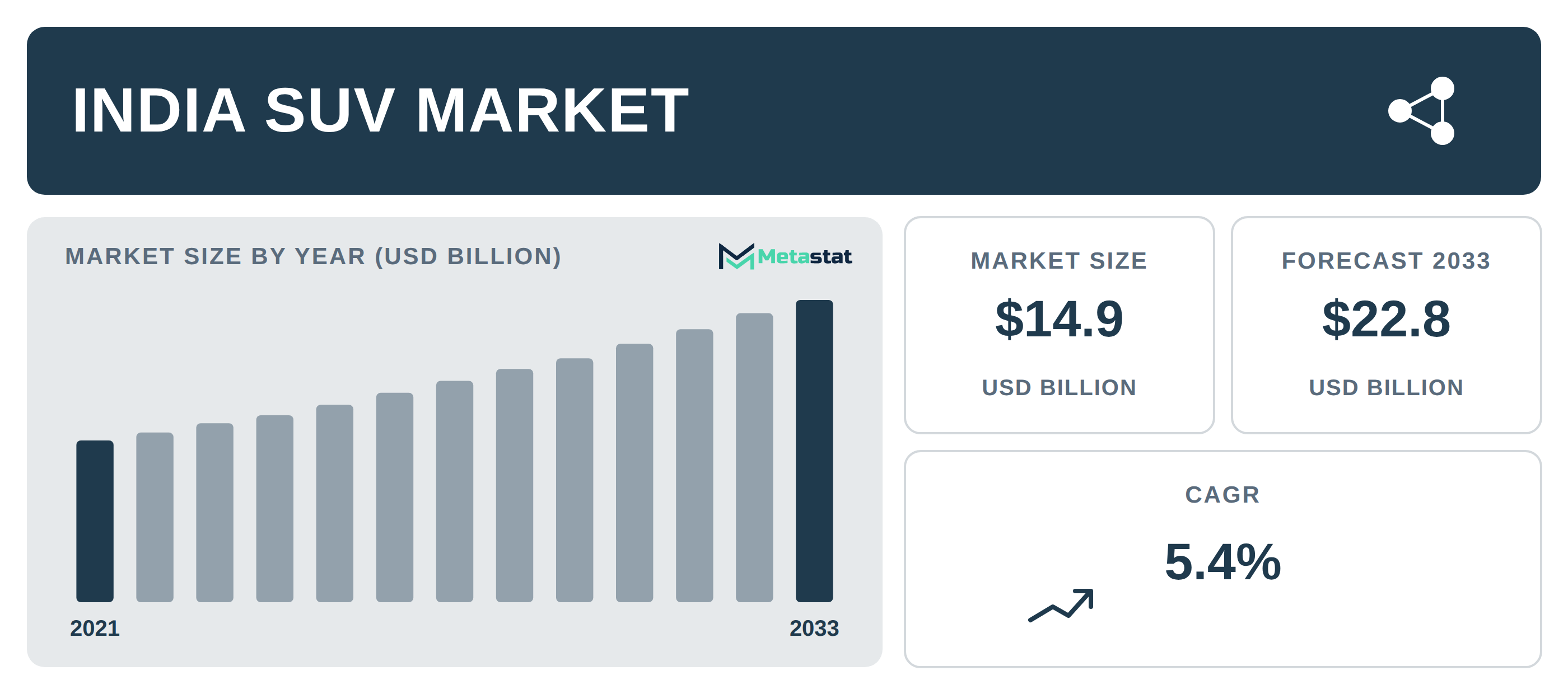Click the 2021 axis label
Image resolution: width=1568 pixels, height=694 pixels.
pos(95,629)
